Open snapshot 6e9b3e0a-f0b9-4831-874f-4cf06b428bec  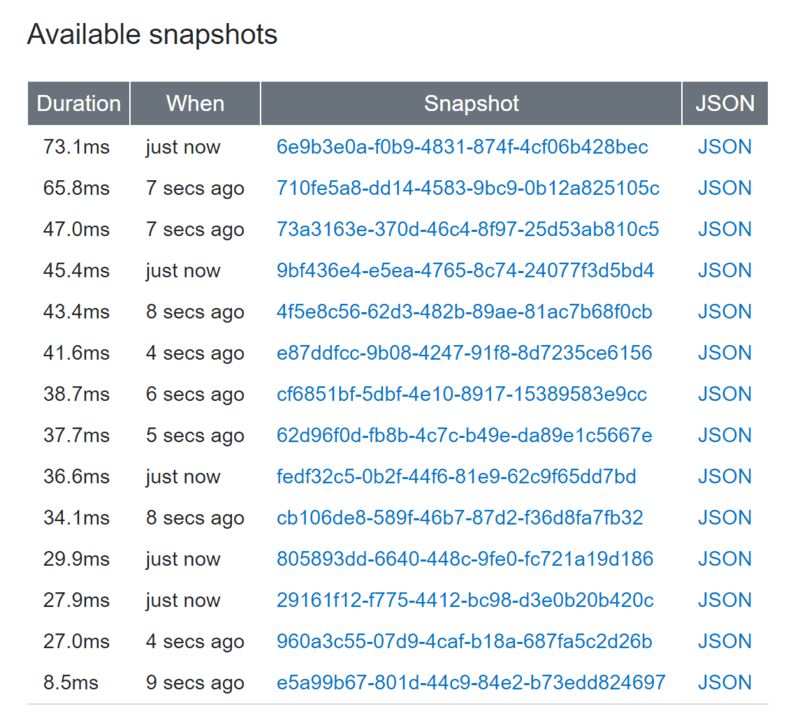tap(462, 147)
